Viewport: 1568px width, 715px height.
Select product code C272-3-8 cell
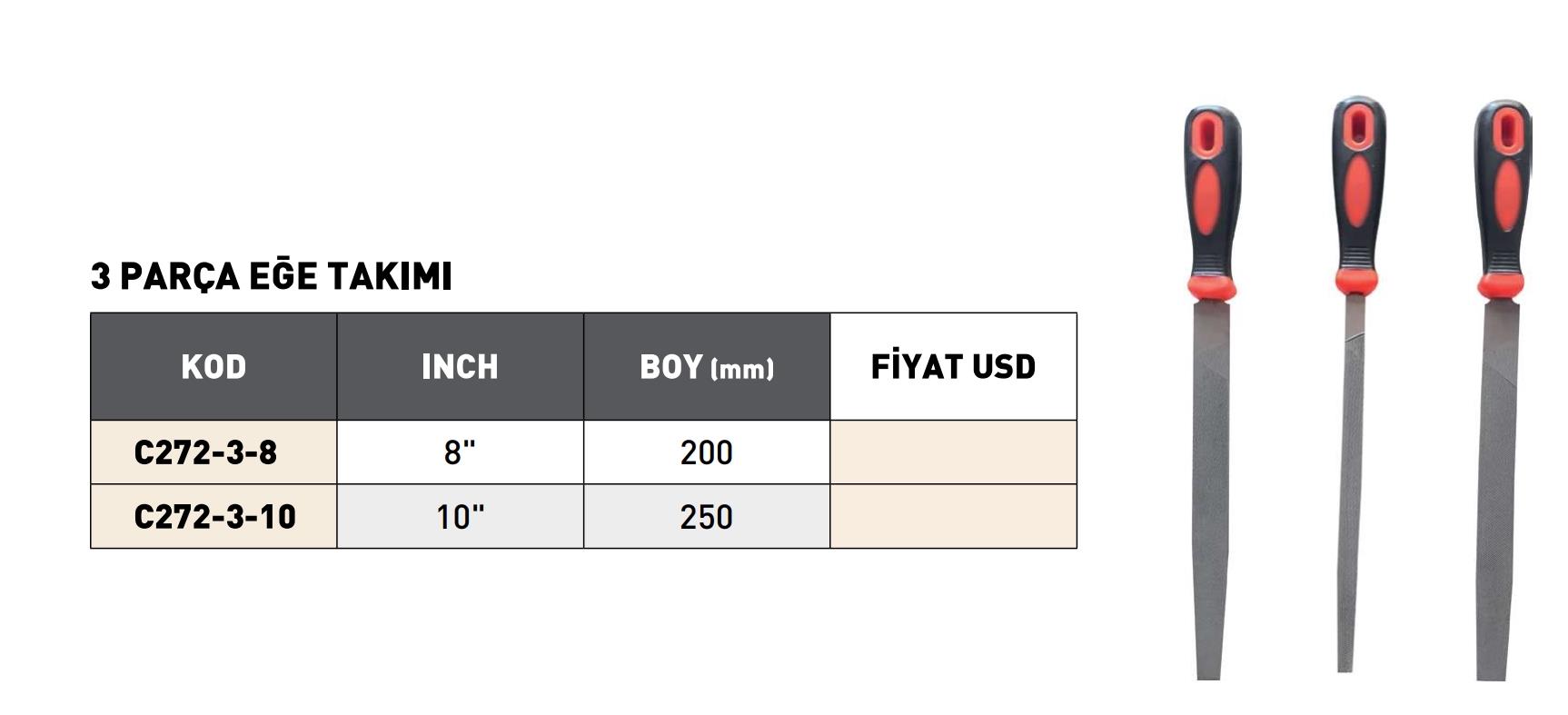tap(205, 452)
